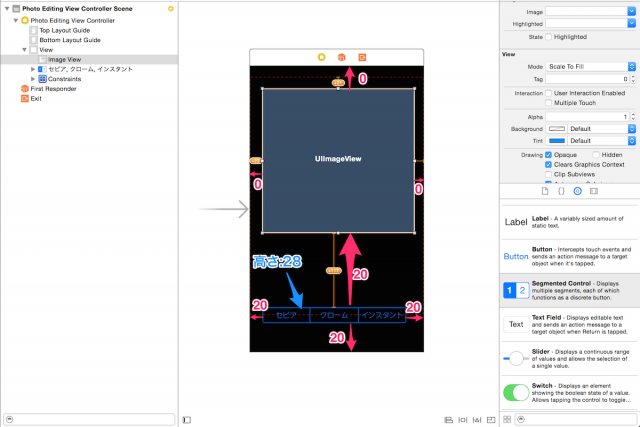
Task: Click the Label object icon in library
Action: [x=516, y=222]
